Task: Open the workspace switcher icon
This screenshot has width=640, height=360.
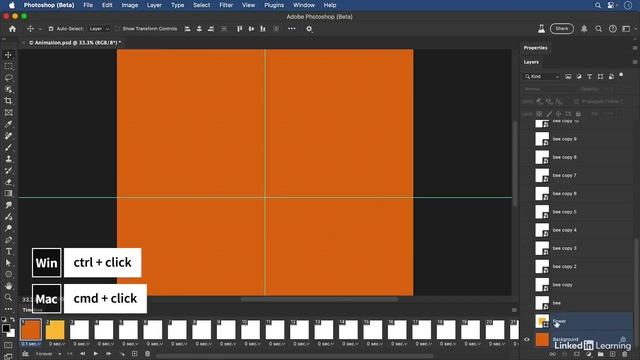Action: pyautogui.click(x=627, y=29)
